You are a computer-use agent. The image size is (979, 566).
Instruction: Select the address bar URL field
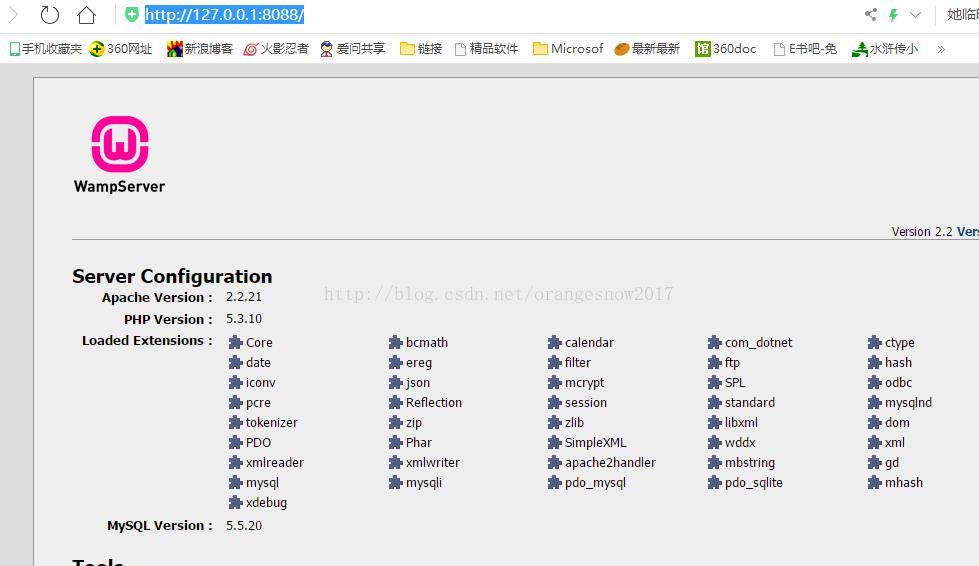click(224, 14)
